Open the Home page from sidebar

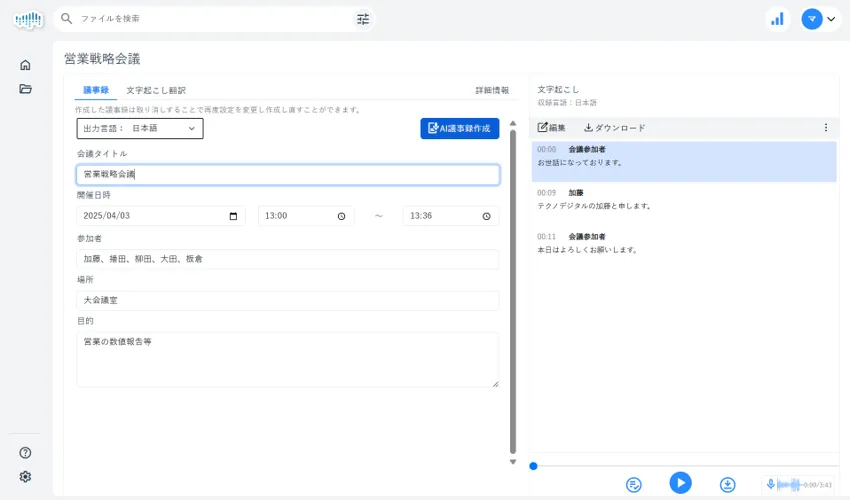pos(25,65)
